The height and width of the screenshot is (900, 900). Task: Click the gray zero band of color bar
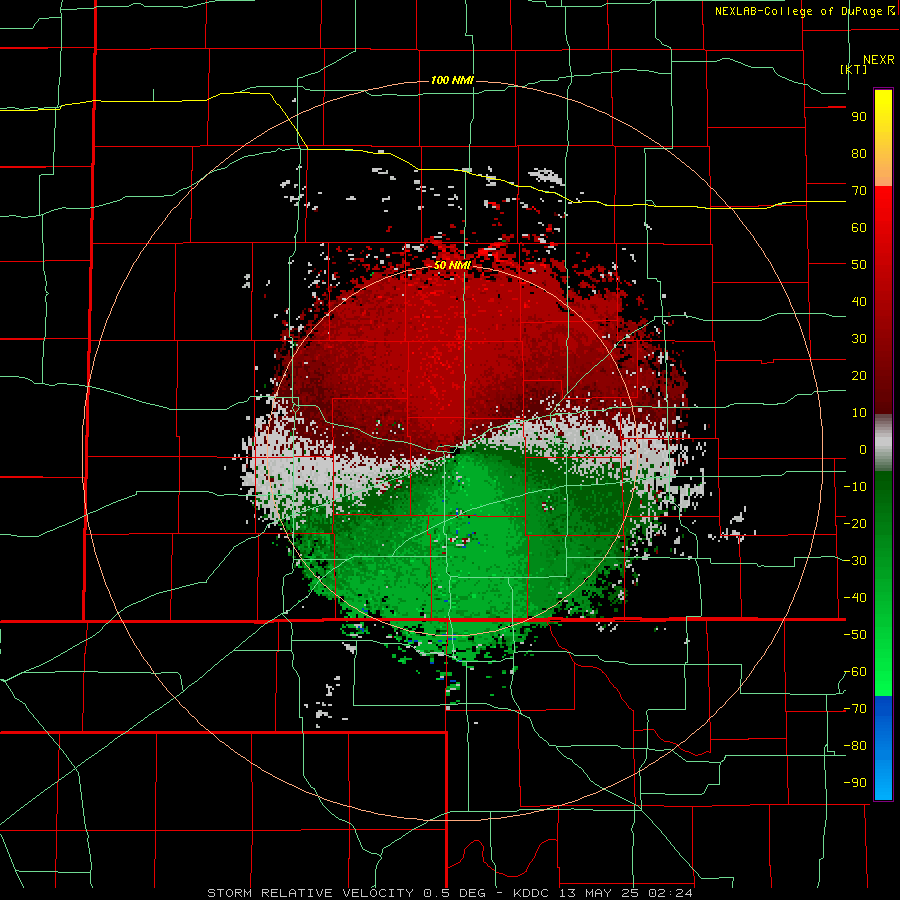coord(883,443)
